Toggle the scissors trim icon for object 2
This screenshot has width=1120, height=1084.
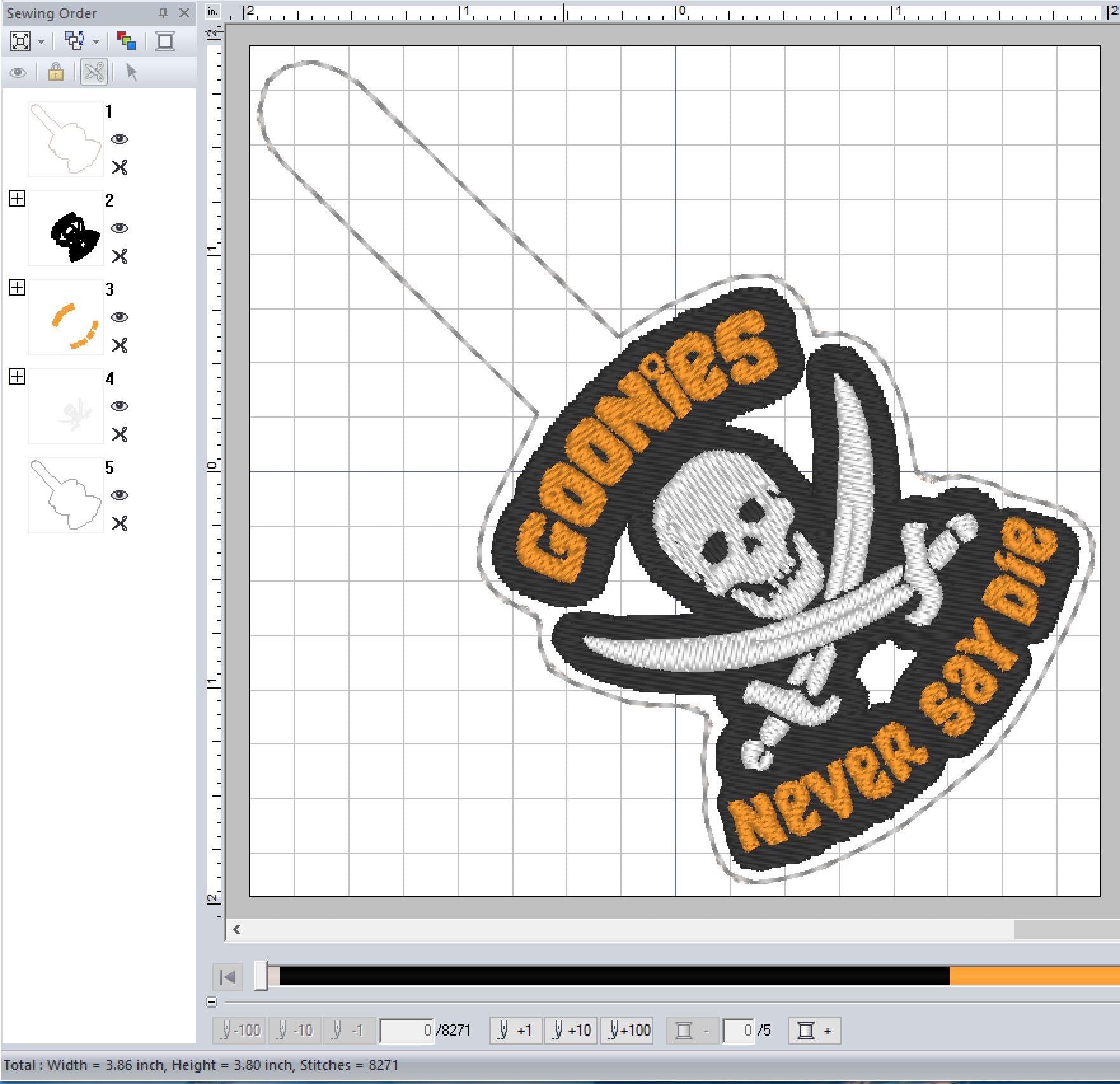click(x=120, y=256)
